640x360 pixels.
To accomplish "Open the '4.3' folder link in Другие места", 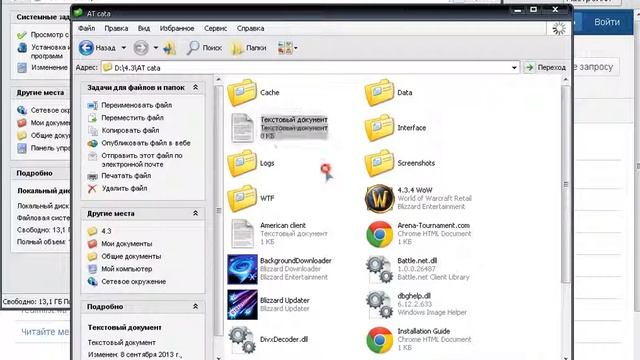I will pos(106,231).
